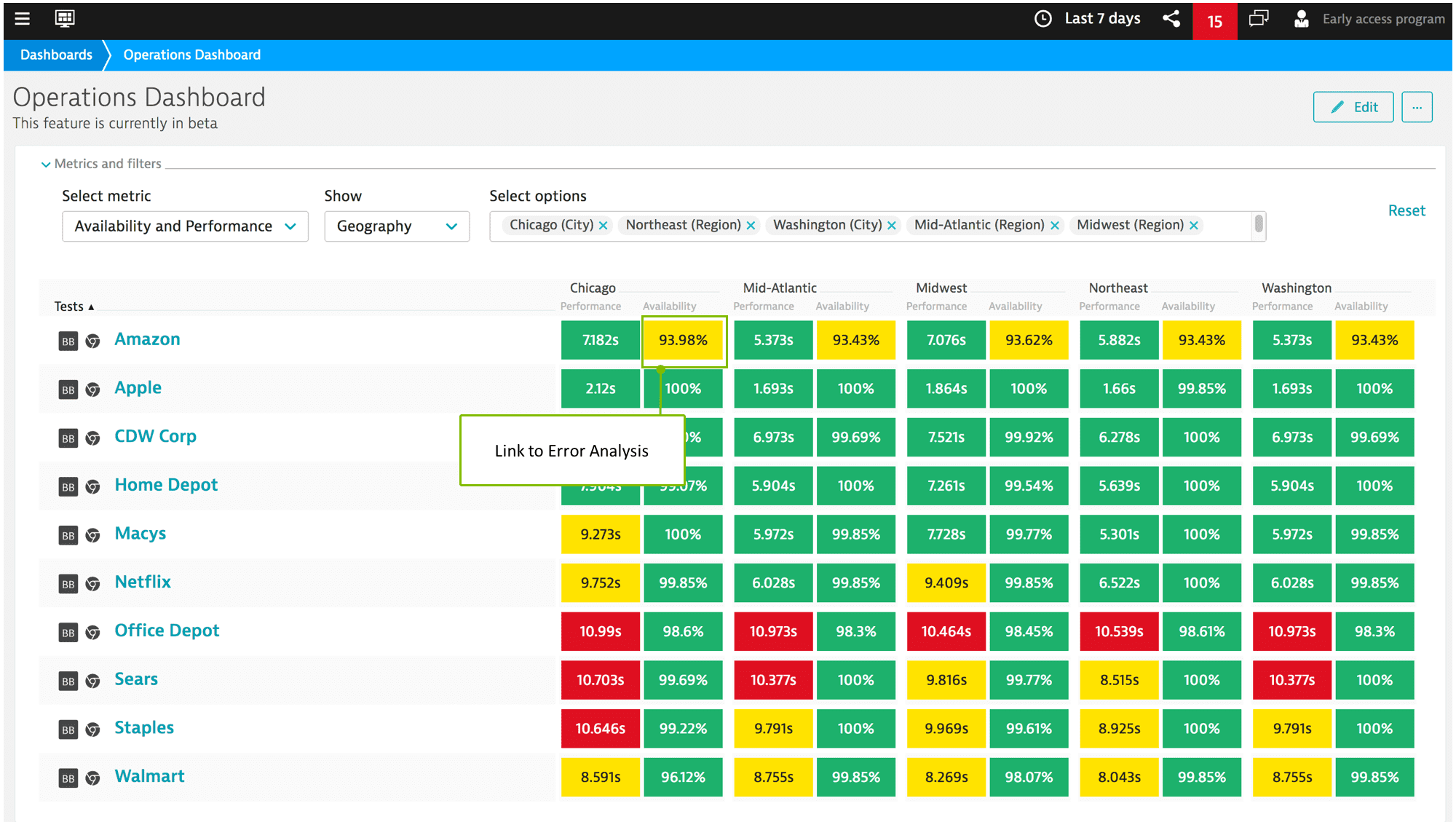Open the Home Depot test link
The height and width of the screenshot is (822, 1456).
pyautogui.click(x=166, y=485)
